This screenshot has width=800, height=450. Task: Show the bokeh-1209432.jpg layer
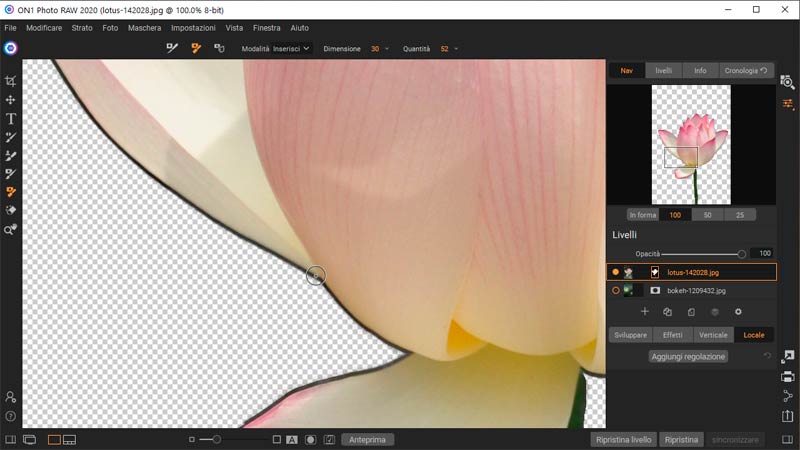615,290
